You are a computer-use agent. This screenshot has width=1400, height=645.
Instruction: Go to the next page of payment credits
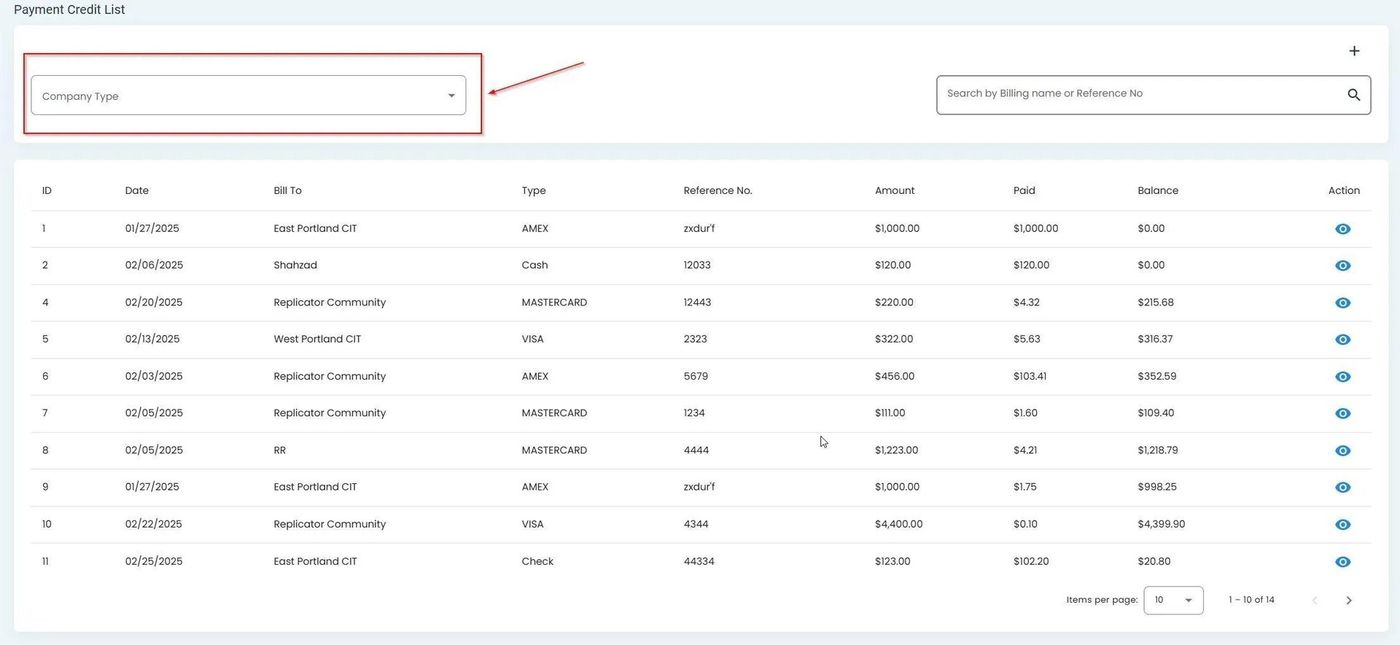tap(1348, 599)
